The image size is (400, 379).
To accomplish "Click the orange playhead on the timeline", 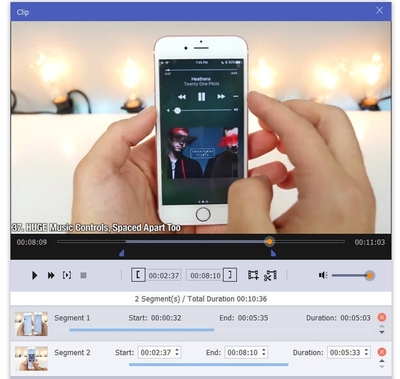I will 269,241.
